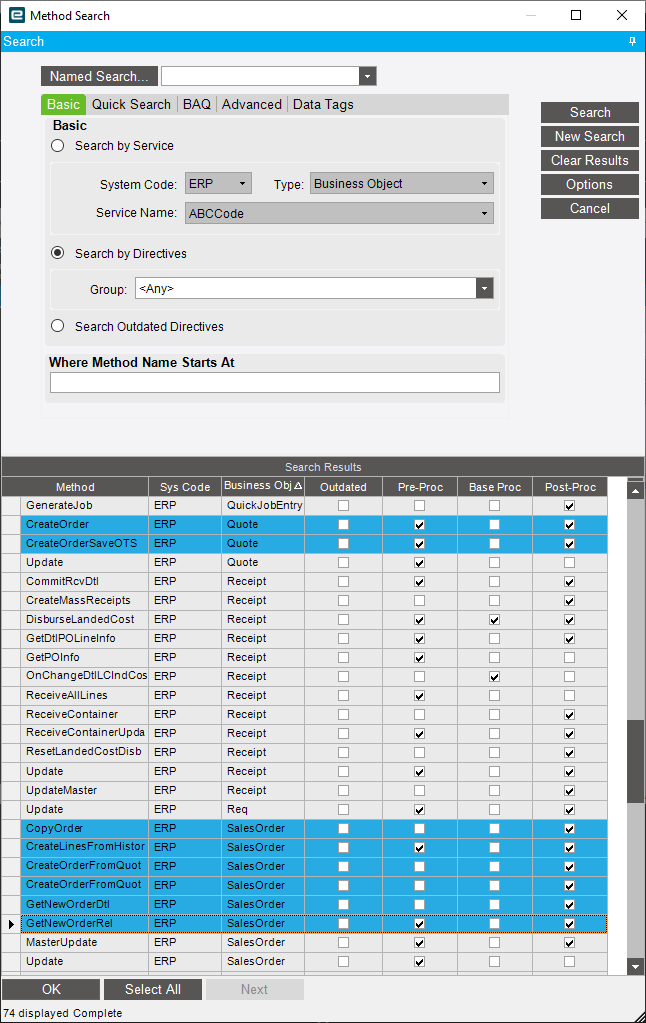
Task: Select the CreateLinesFromHistor method cell
Action: point(85,847)
